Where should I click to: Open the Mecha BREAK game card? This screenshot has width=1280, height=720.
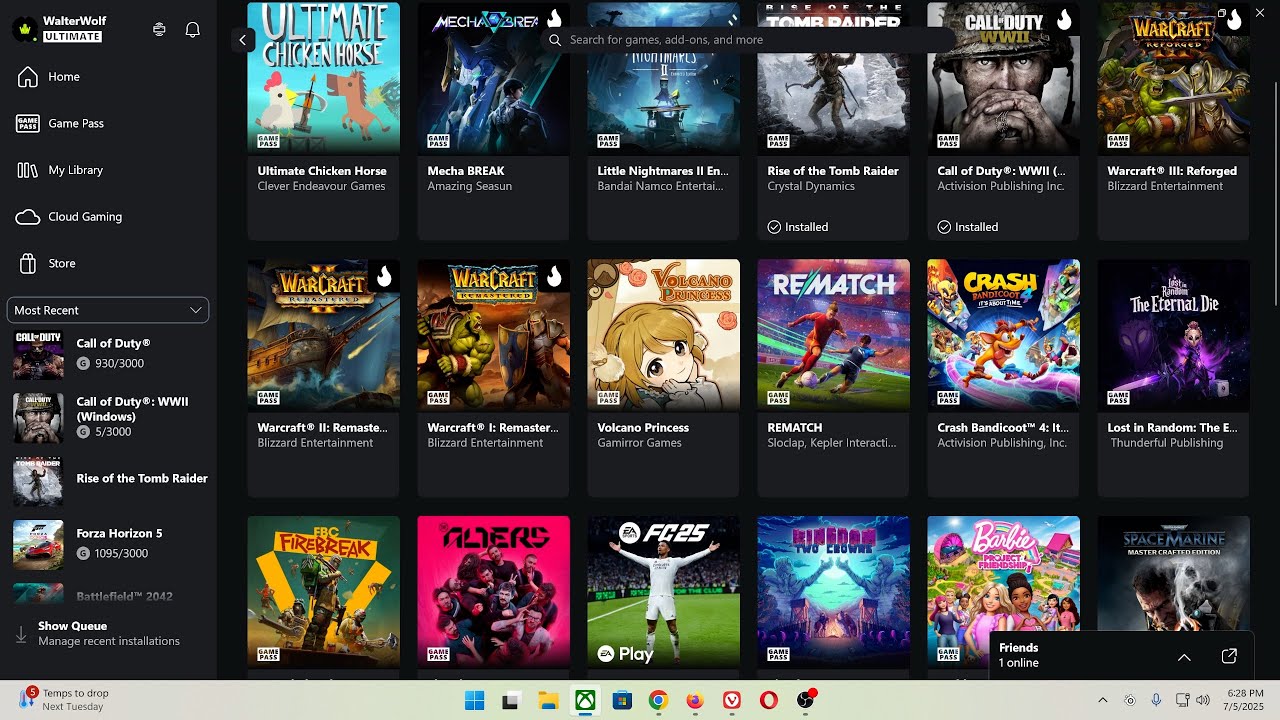coord(493,121)
